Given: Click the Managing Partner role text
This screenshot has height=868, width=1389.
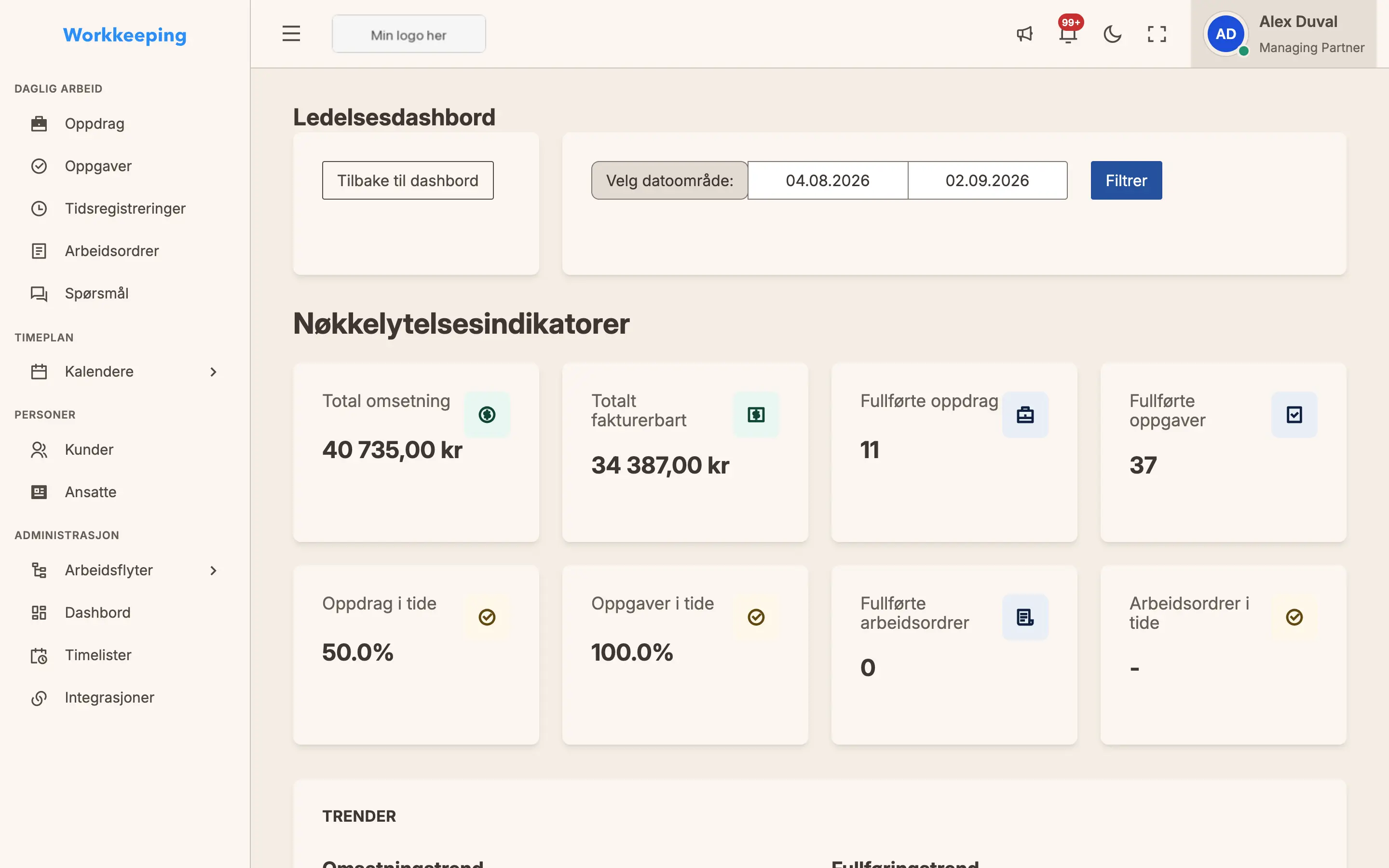Looking at the screenshot, I should pyautogui.click(x=1311, y=48).
